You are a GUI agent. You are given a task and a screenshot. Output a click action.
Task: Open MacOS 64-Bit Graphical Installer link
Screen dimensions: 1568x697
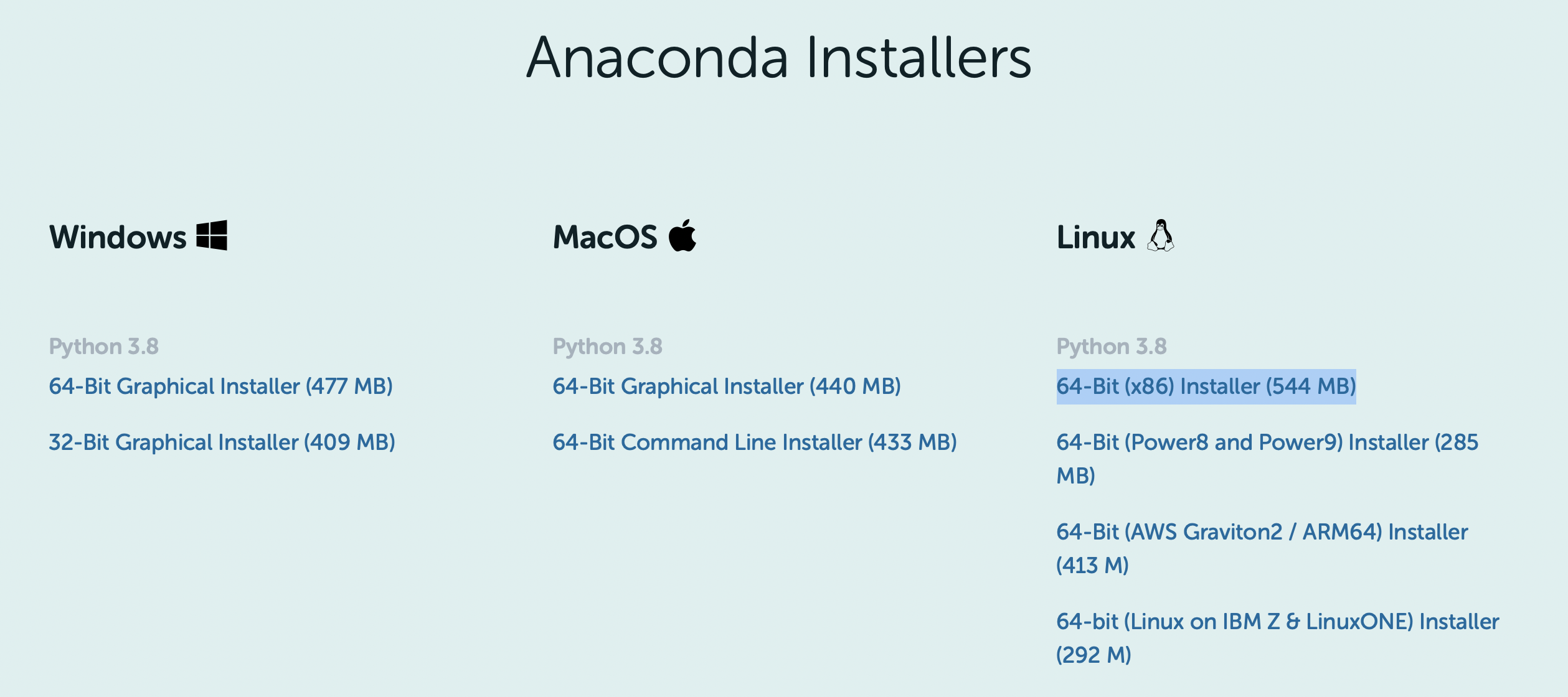[x=726, y=386]
